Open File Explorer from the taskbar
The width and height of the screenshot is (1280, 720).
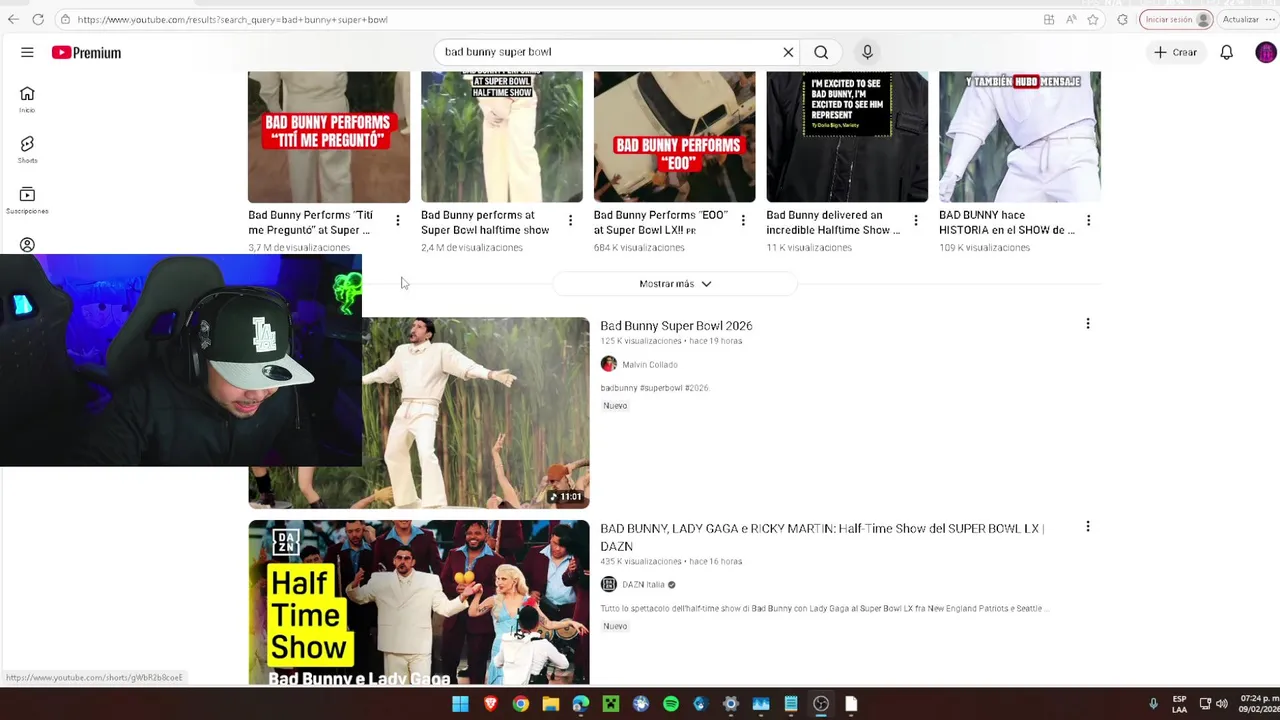pos(550,704)
